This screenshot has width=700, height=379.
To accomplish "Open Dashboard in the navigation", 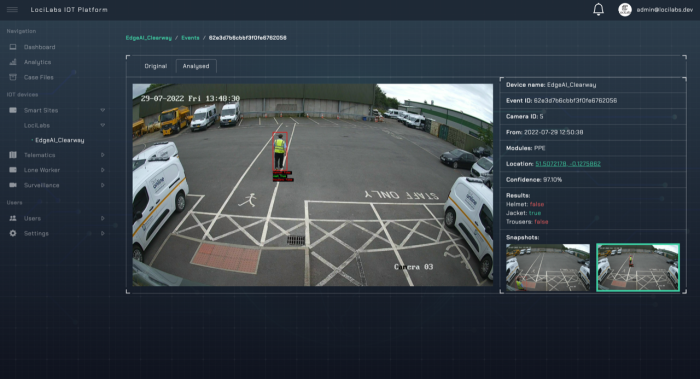I will [x=40, y=47].
